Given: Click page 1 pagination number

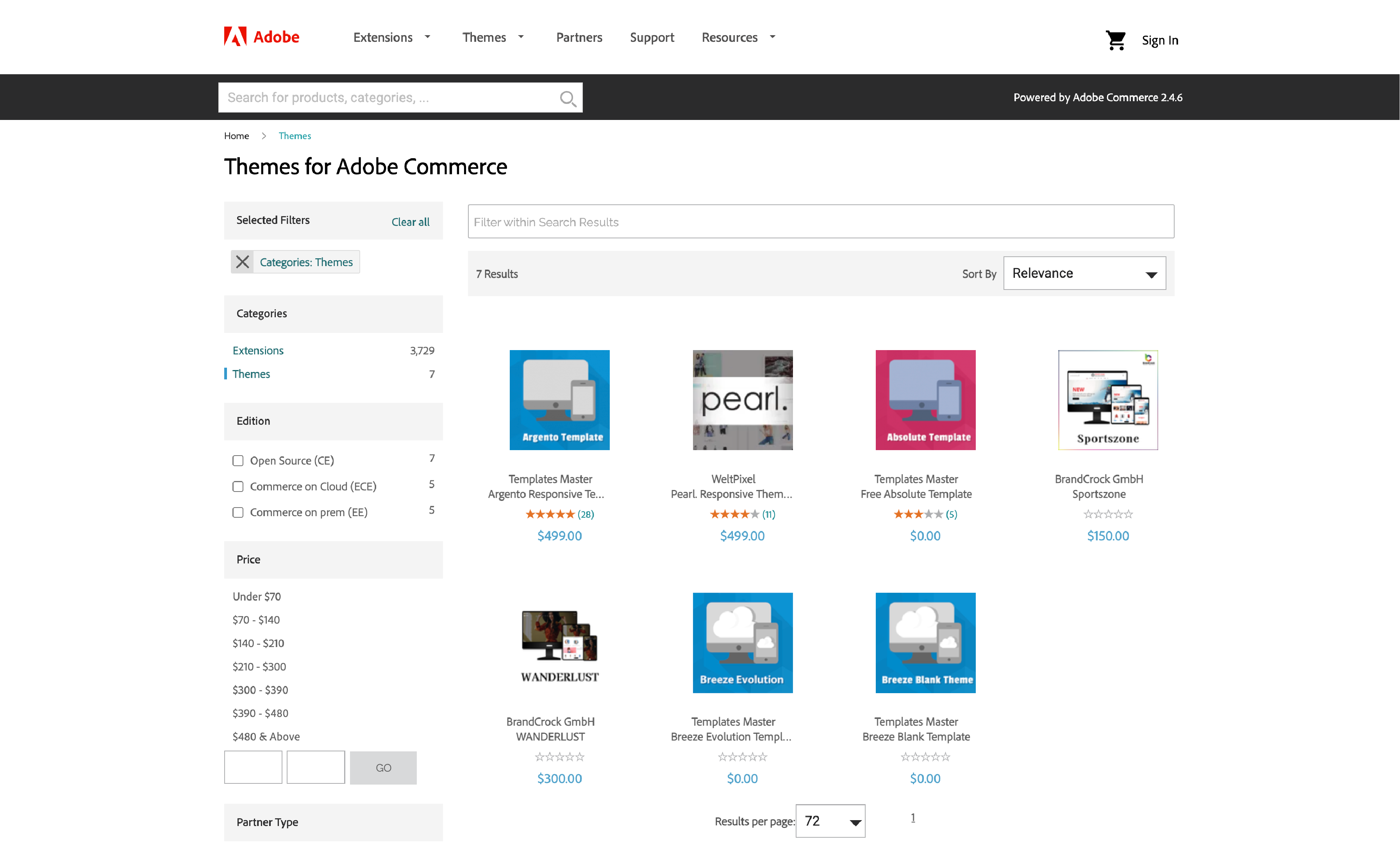Looking at the screenshot, I should tap(912, 818).
